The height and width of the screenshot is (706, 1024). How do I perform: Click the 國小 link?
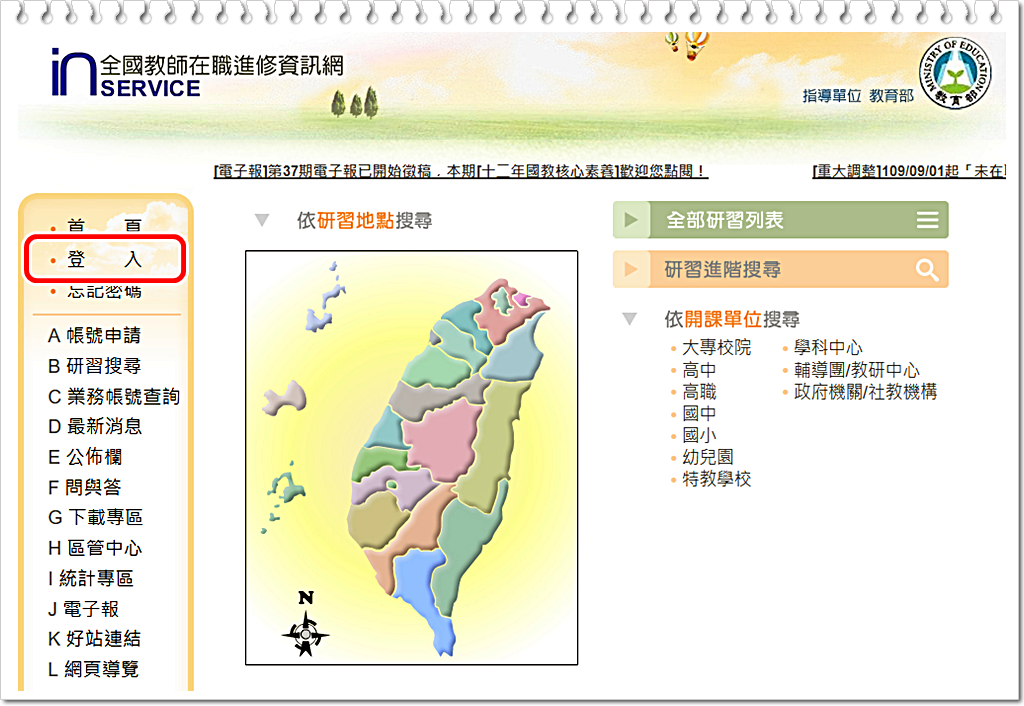(699, 435)
